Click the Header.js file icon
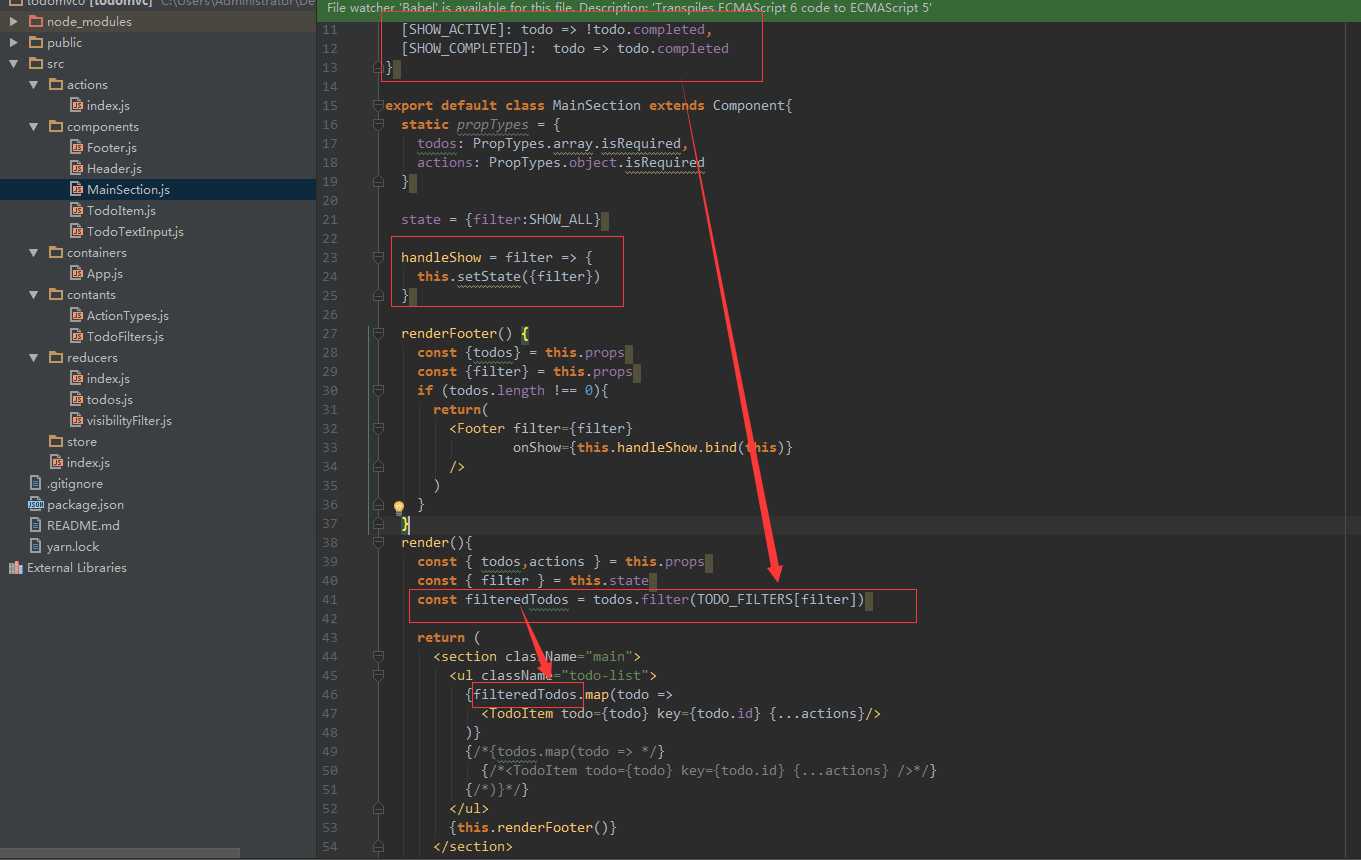 coord(77,168)
